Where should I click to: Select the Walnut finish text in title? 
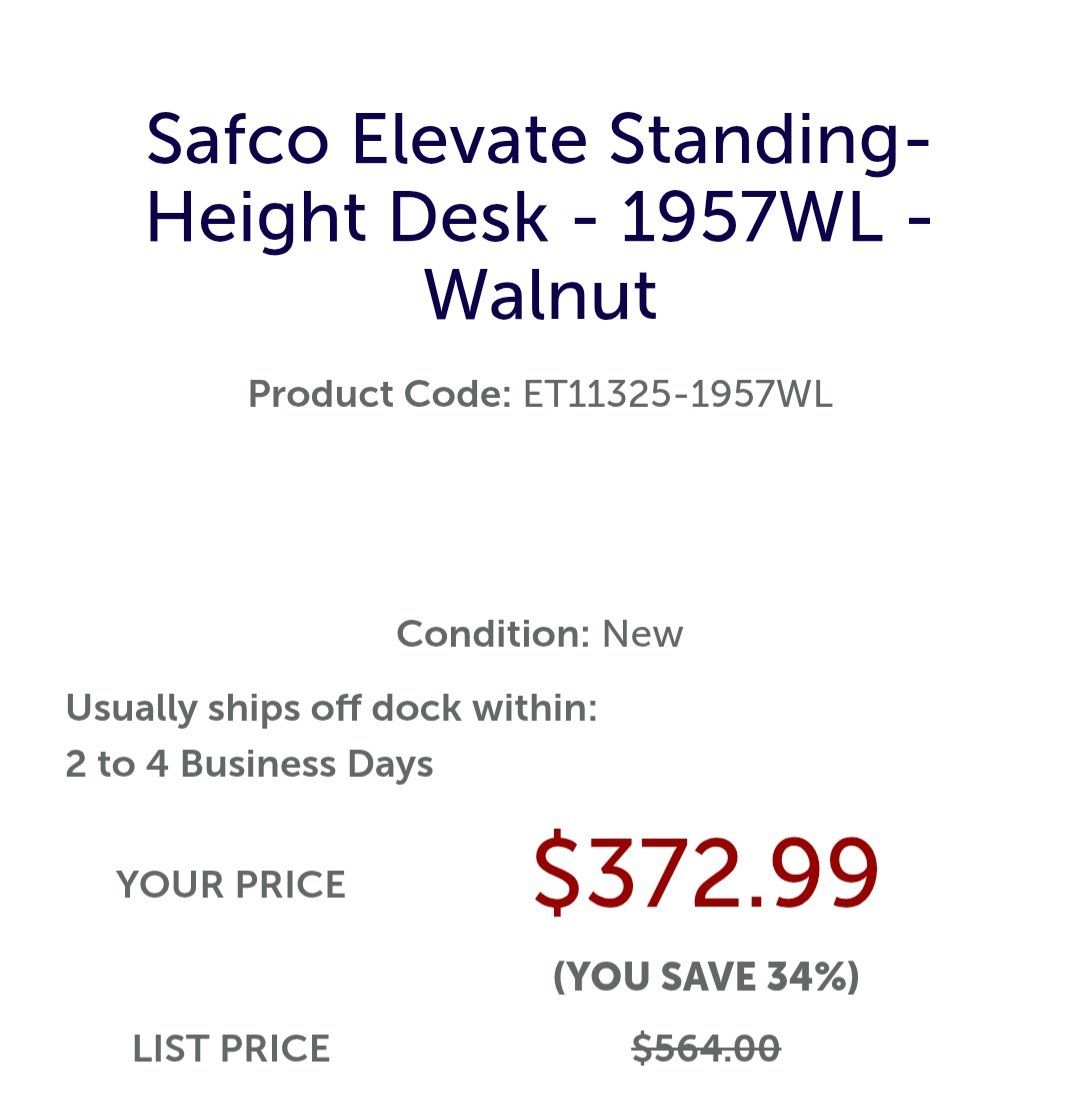[541, 295]
